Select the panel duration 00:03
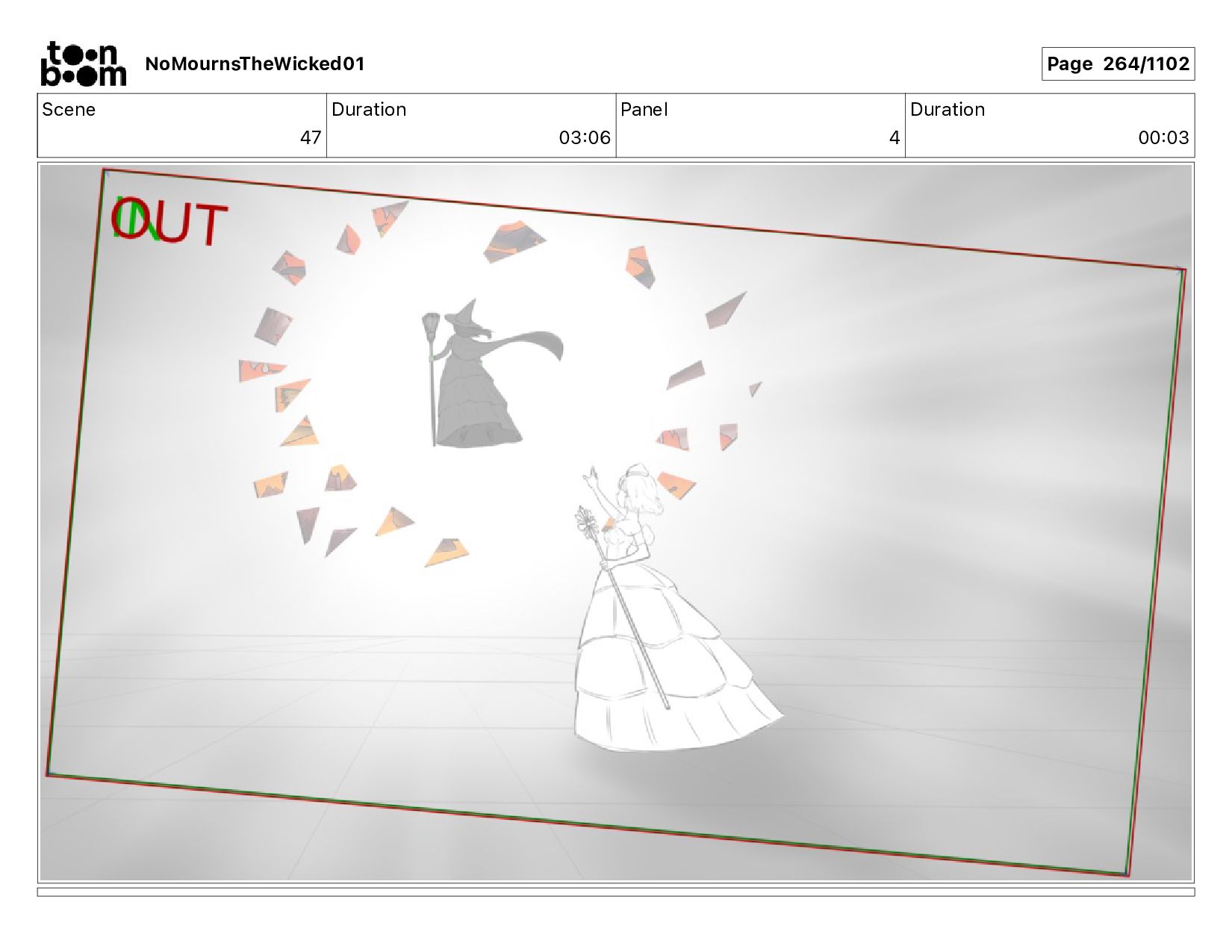This screenshot has width=1232, height=952. 1163,137
